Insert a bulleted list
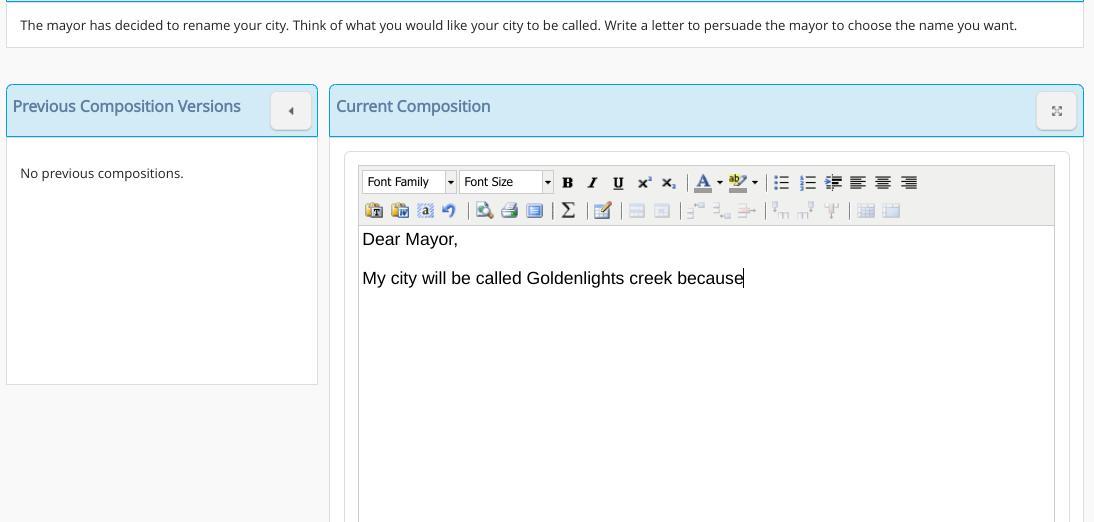Image resolution: width=1094 pixels, height=522 pixels. [782, 183]
